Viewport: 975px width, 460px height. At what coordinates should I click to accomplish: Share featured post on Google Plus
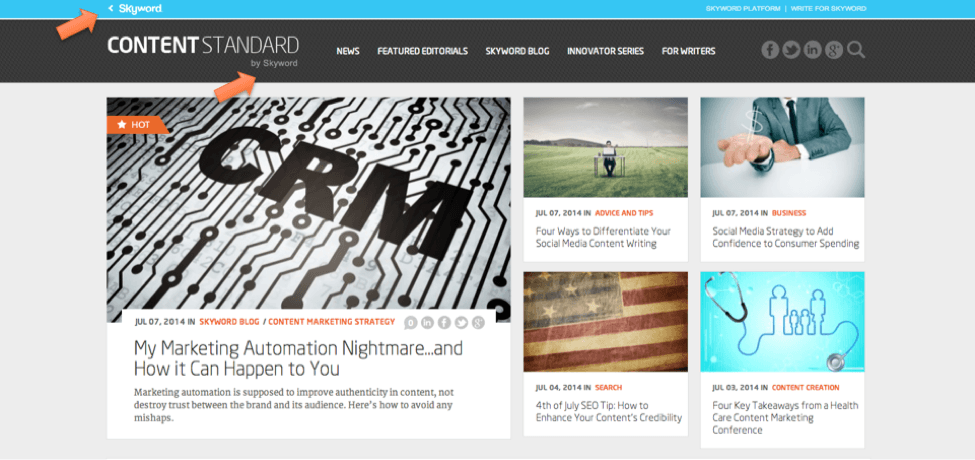coord(478,323)
